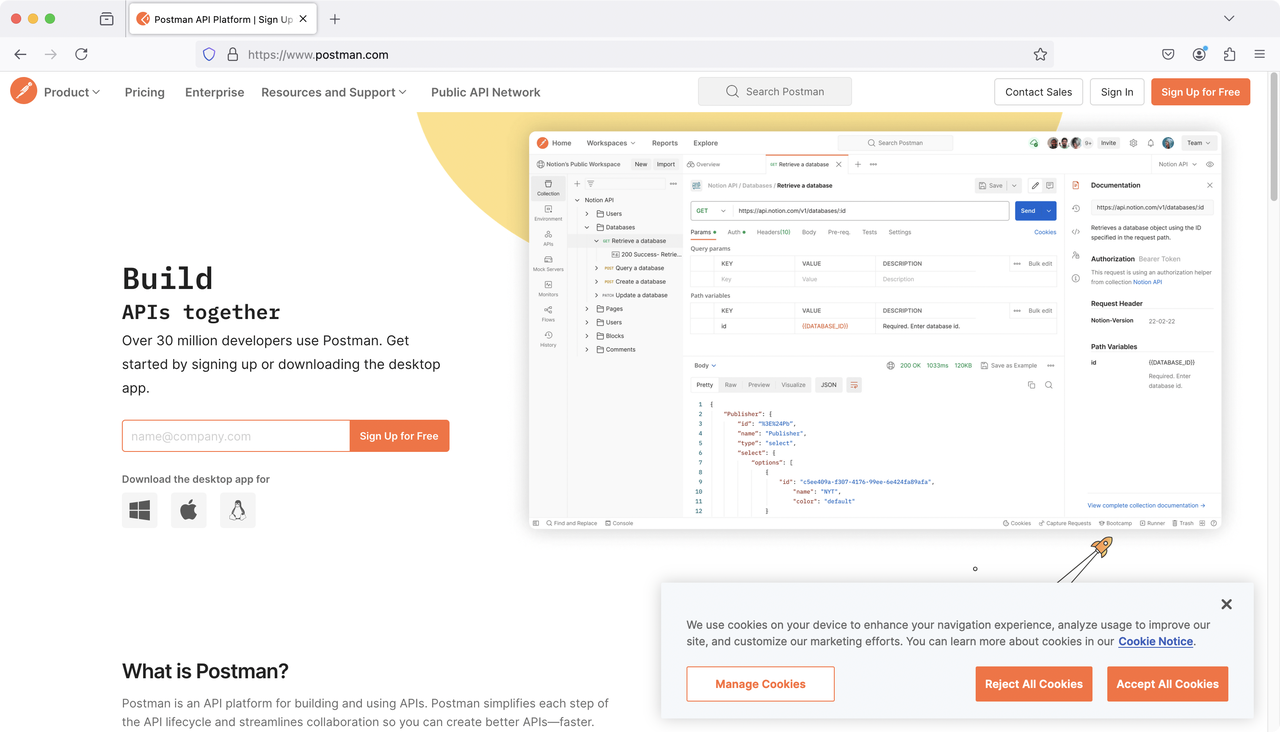This screenshot has height=732, width=1280.
Task: Expand the Product menu dropdown
Action: pos(71,92)
